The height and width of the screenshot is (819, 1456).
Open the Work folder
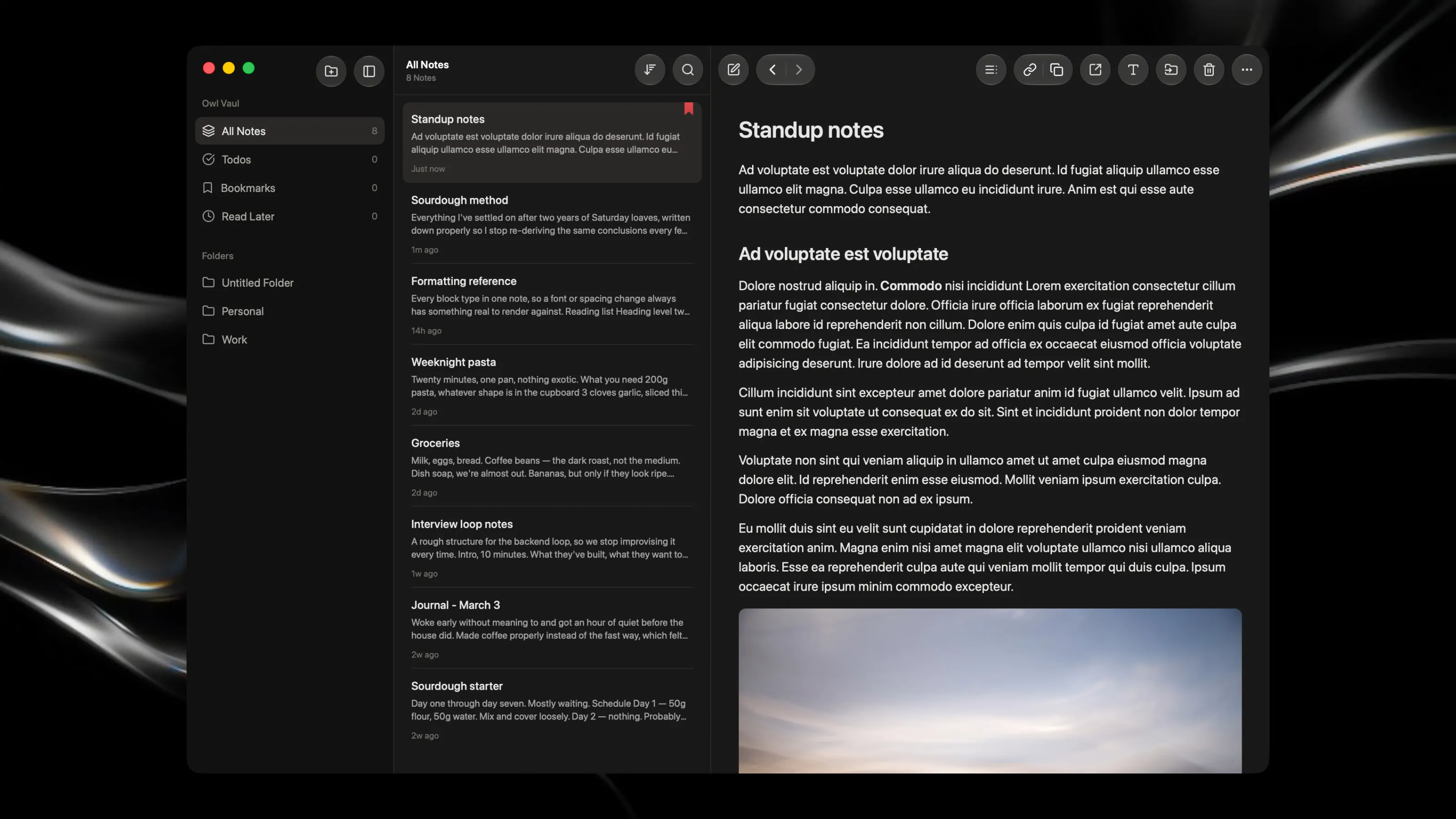coord(290,340)
